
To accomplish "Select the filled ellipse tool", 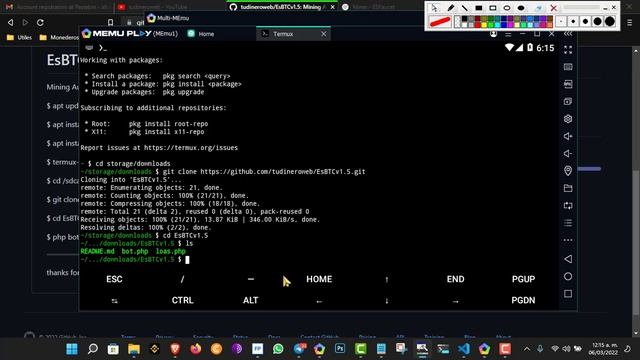I will [x=521, y=8].
